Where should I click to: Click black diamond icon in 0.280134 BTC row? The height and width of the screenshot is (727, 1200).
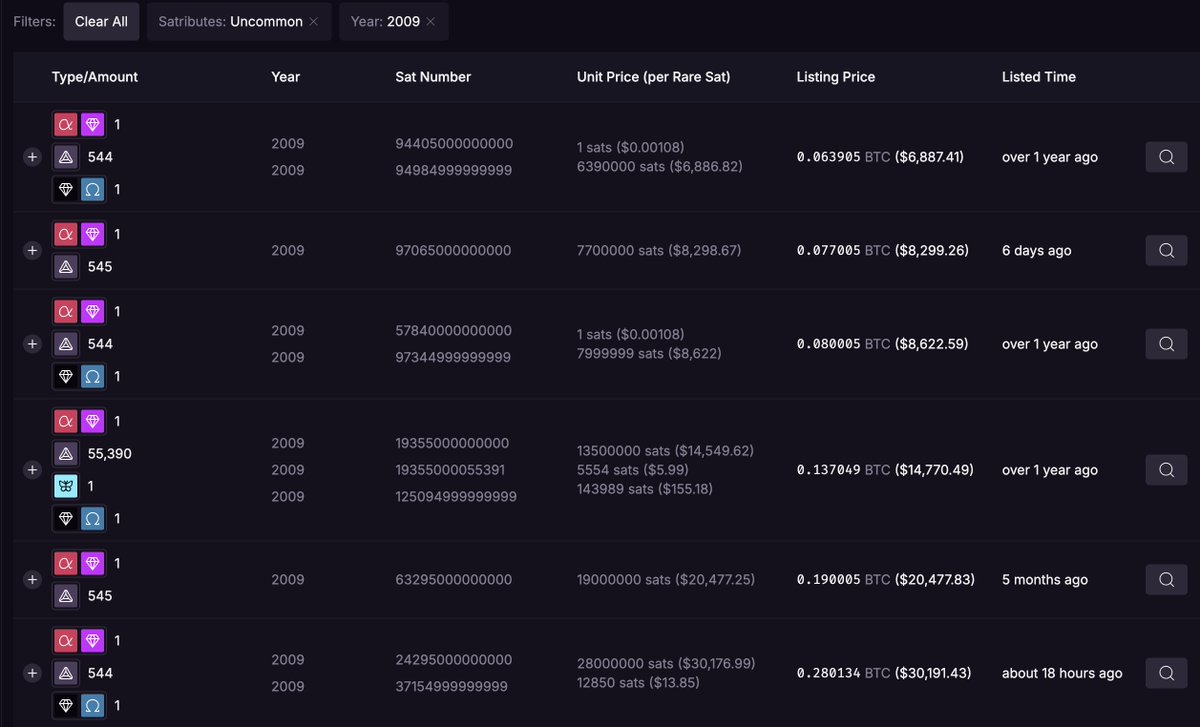[66, 706]
